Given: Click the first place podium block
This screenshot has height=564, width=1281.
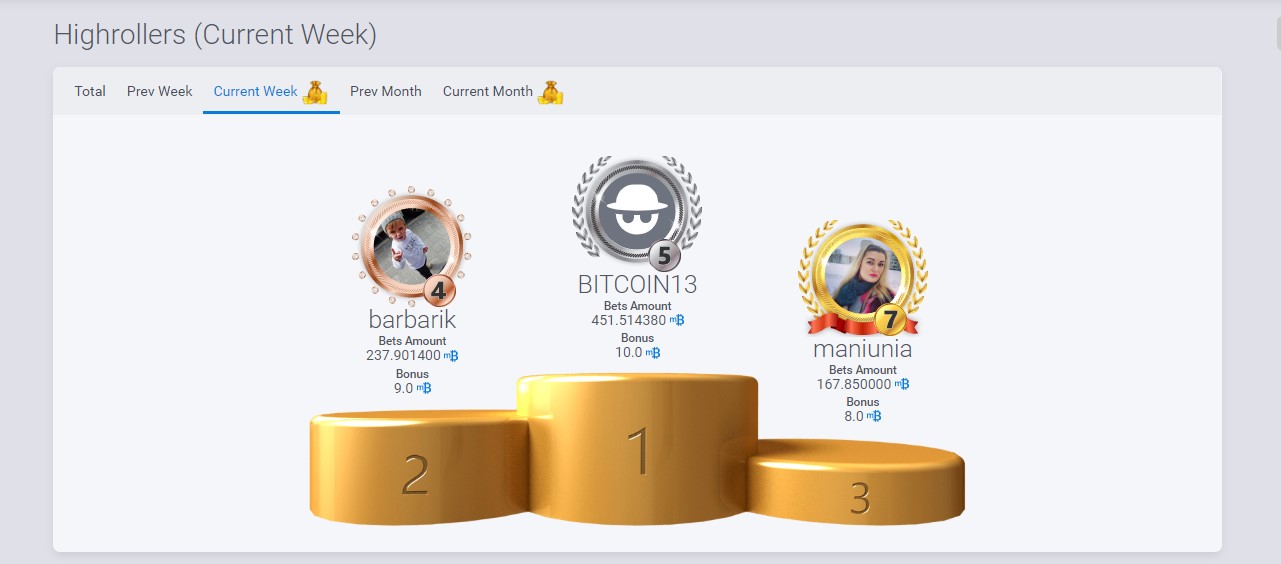Looking at the screenshot, I should click(x=638, y=448).
